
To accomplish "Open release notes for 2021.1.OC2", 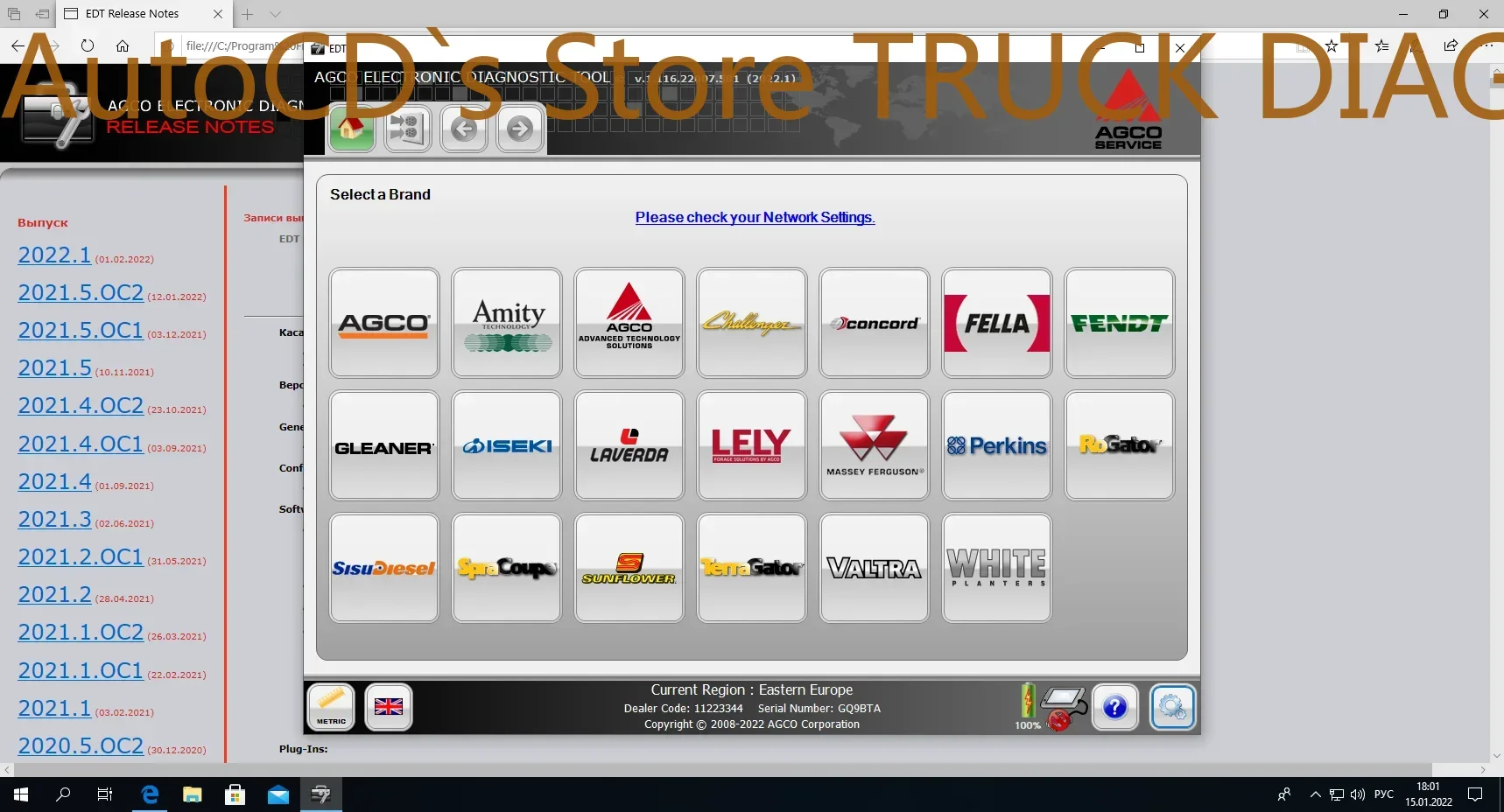I will [x=81, y=632].
